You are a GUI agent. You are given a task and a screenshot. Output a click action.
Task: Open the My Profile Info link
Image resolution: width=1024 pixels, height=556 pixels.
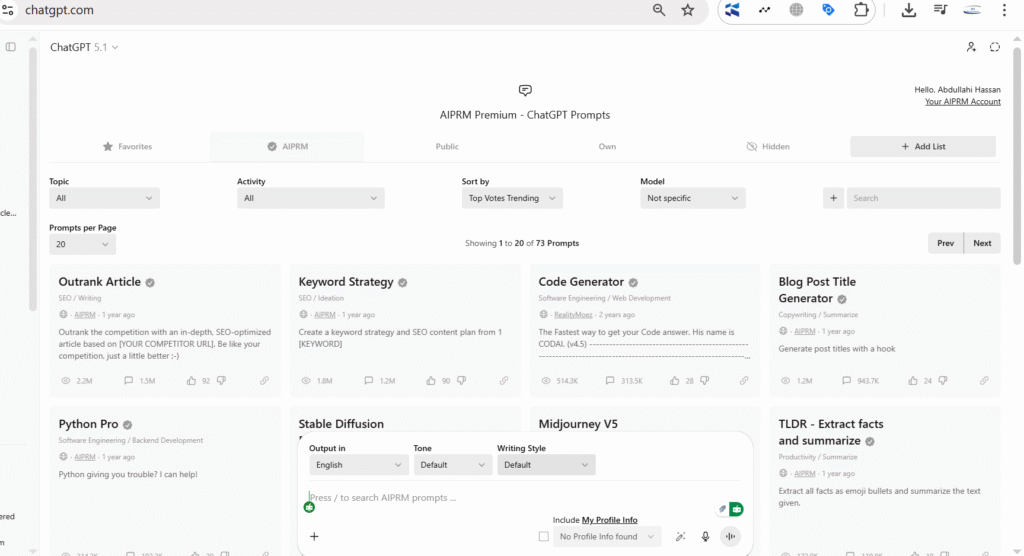[609, 520]
